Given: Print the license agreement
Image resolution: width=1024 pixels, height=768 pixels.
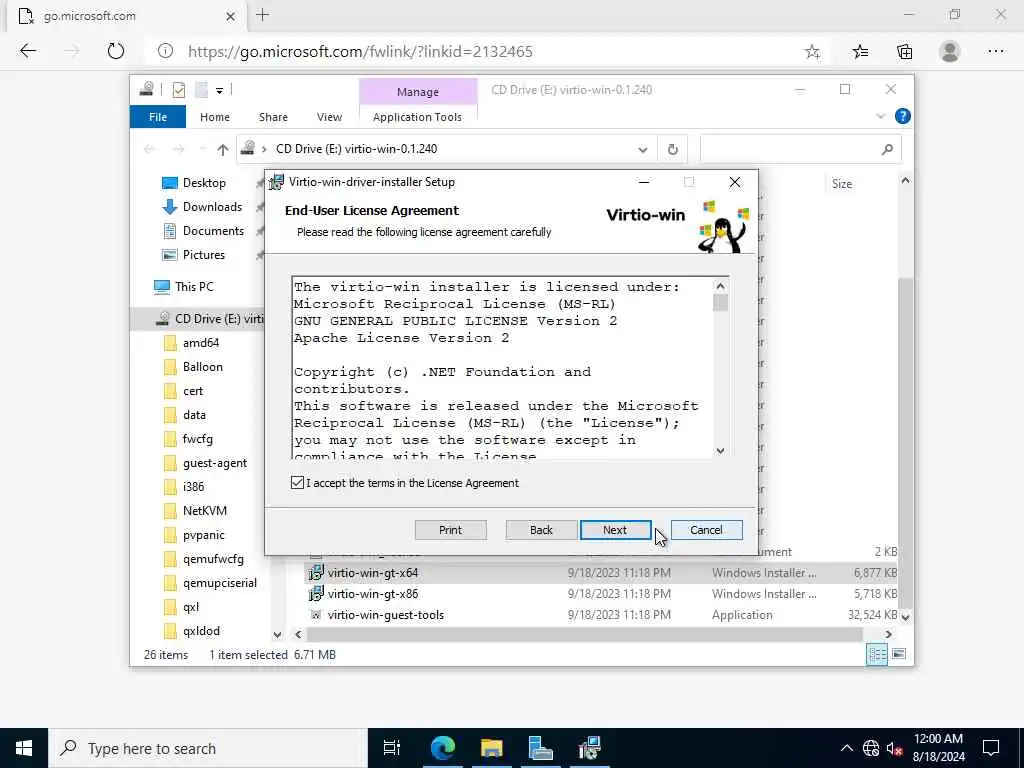Looking at the screenshot, I should pyautogui.click(x=451, y=530).
